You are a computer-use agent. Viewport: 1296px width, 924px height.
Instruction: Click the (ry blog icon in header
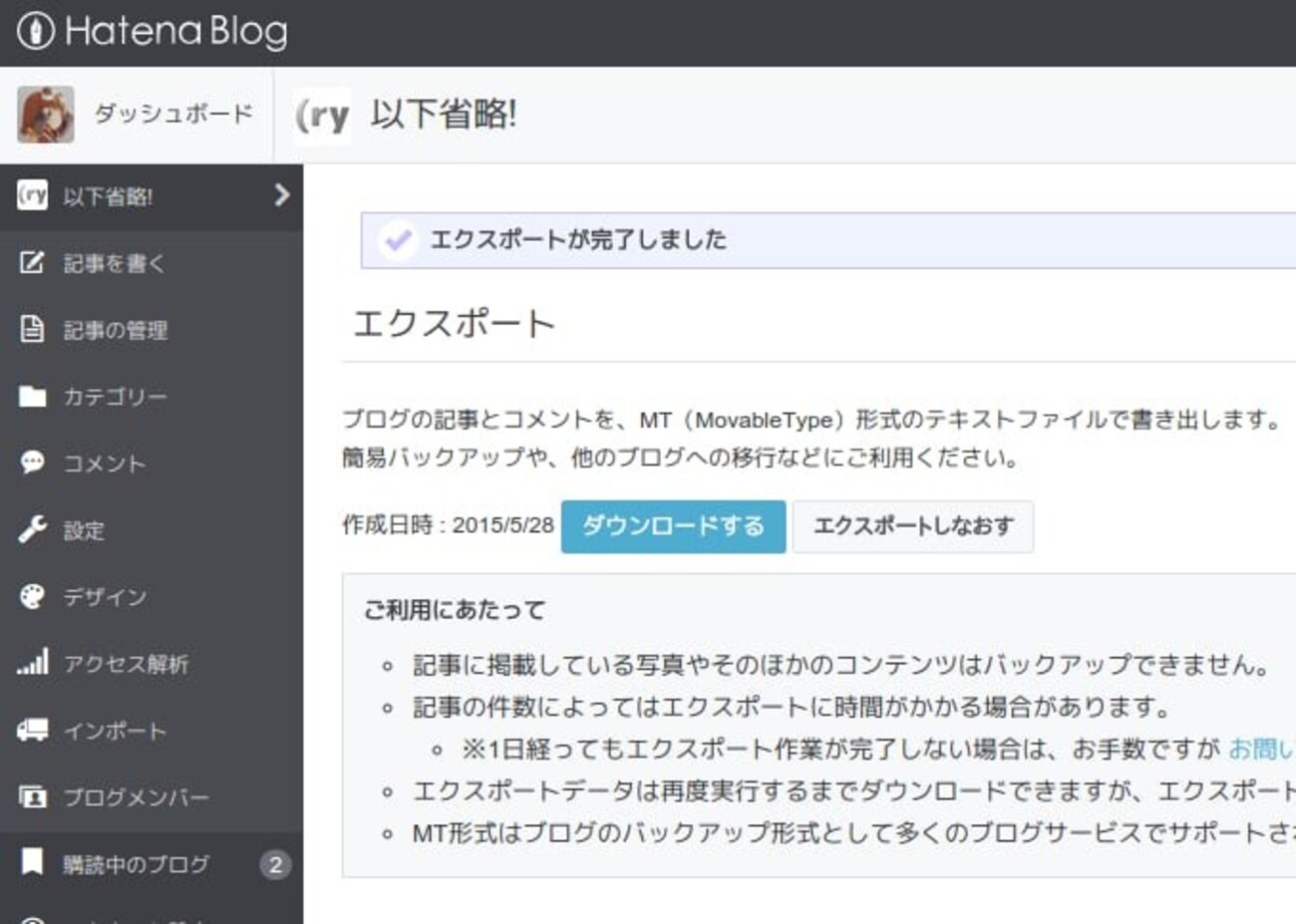pyautogui.click(x=323, y=116)
